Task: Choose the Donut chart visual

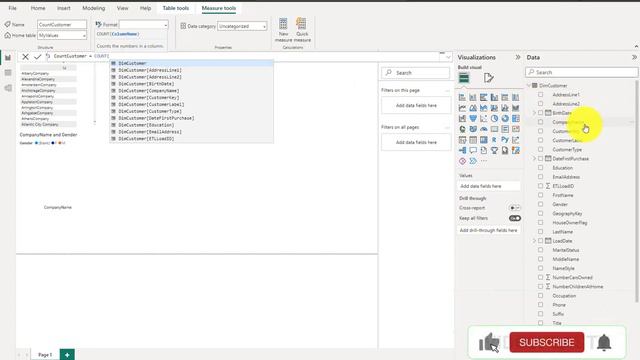Action: (505, 118)
